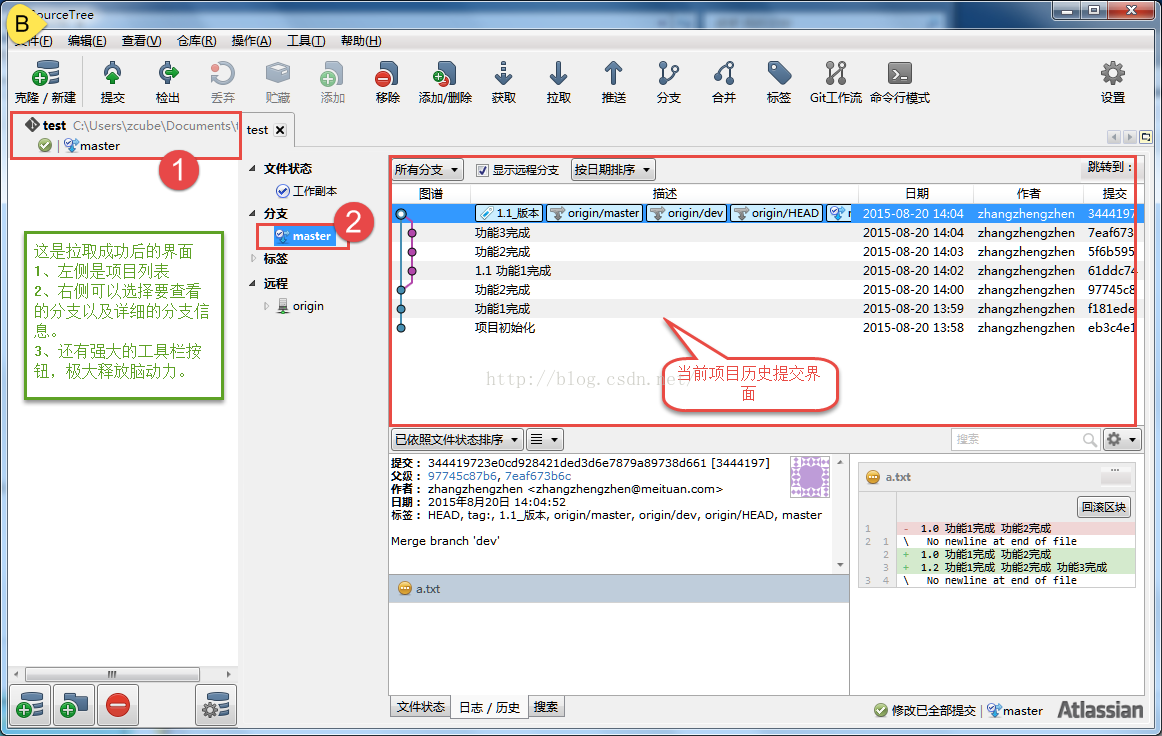Collapse the 文件状态 tree section

tap(253, 169)
